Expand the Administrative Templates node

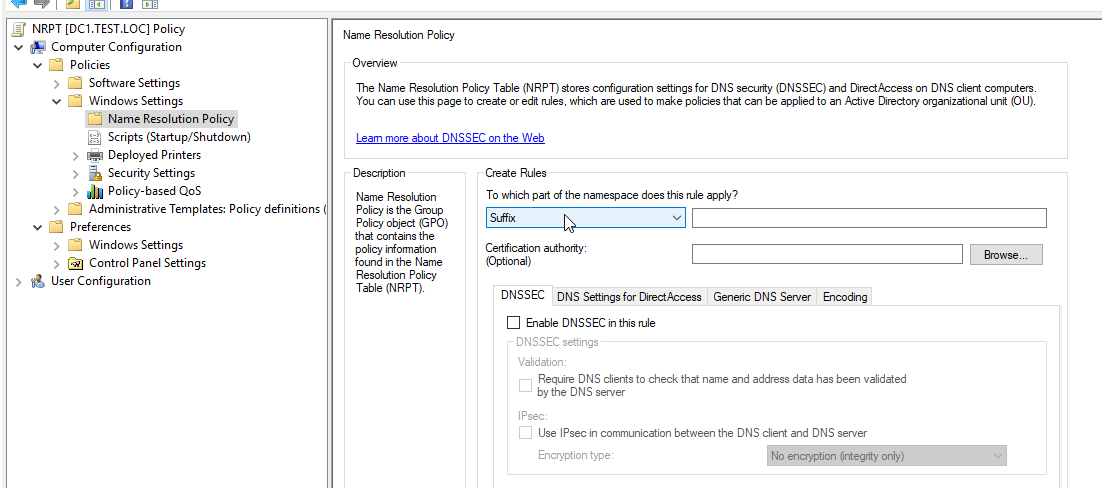point(58,209)
